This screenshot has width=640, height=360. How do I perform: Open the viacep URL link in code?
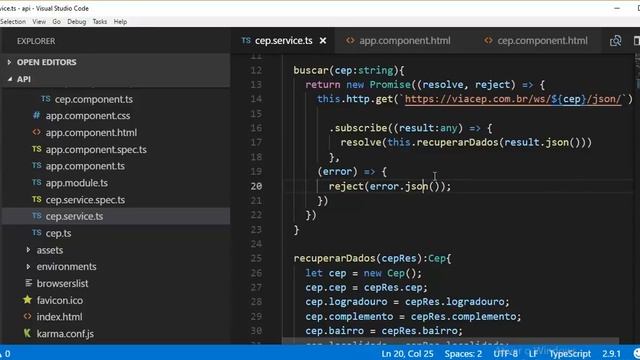click(x=513, y=99)
